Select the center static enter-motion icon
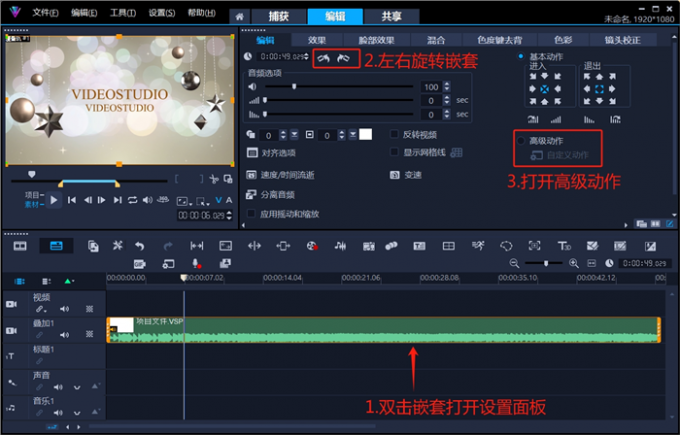The image size is (680, 435). pyautogui.click(x=545, y=89)
